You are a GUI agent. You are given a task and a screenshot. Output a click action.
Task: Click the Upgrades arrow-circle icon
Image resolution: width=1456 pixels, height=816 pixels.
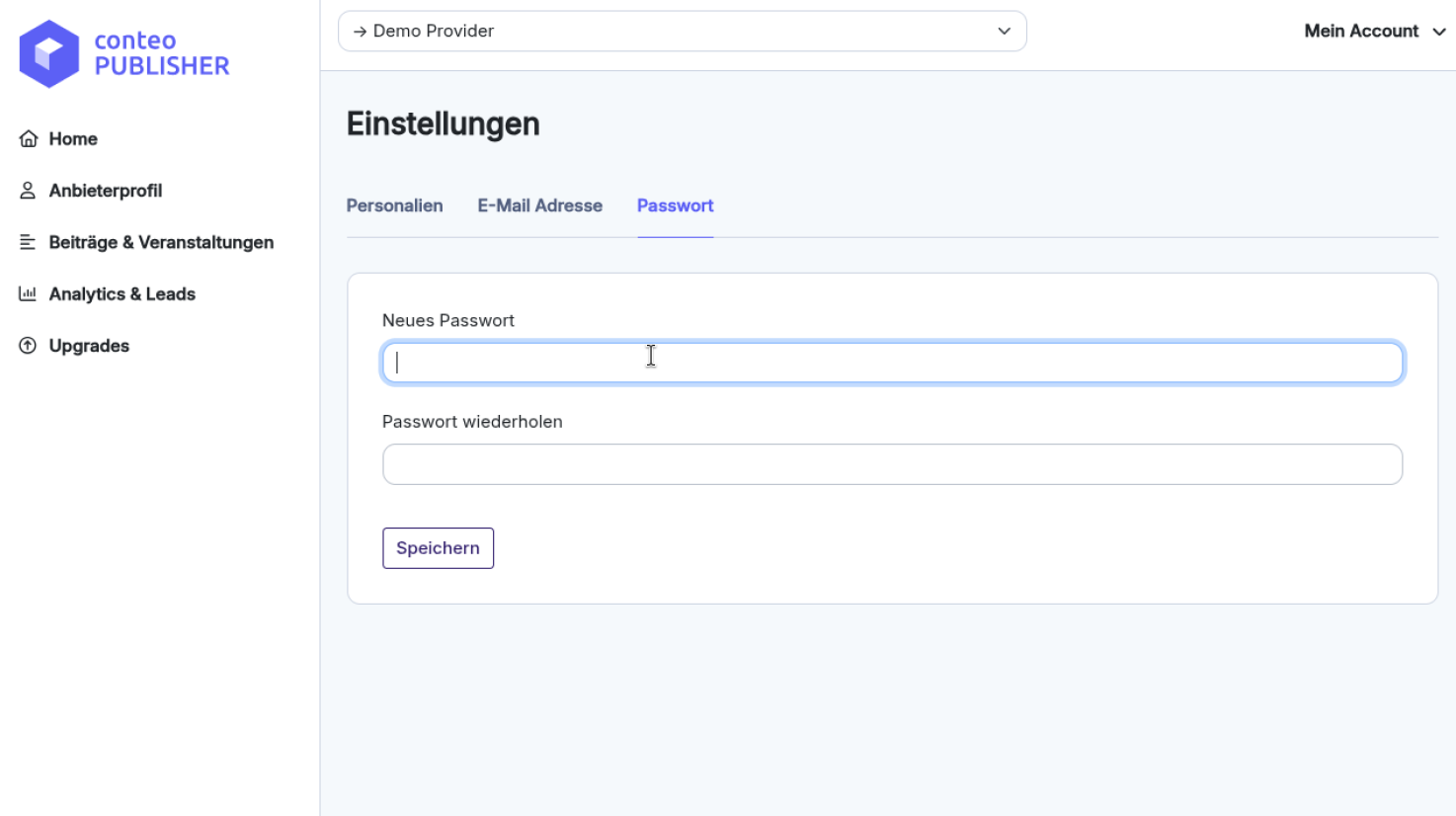point(28,346)
